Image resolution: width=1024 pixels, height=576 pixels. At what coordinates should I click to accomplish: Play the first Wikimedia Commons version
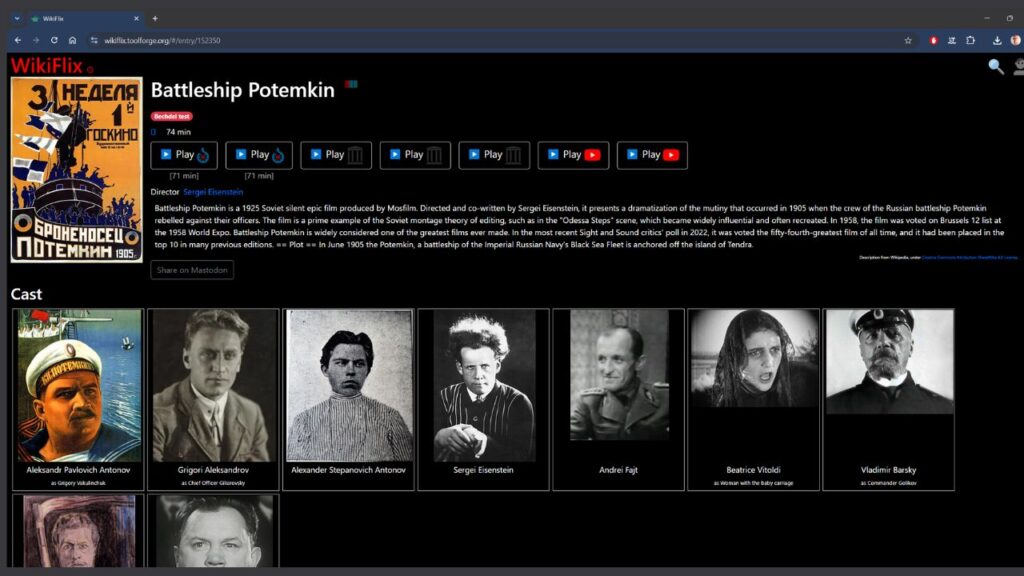(x=185, y=155)
